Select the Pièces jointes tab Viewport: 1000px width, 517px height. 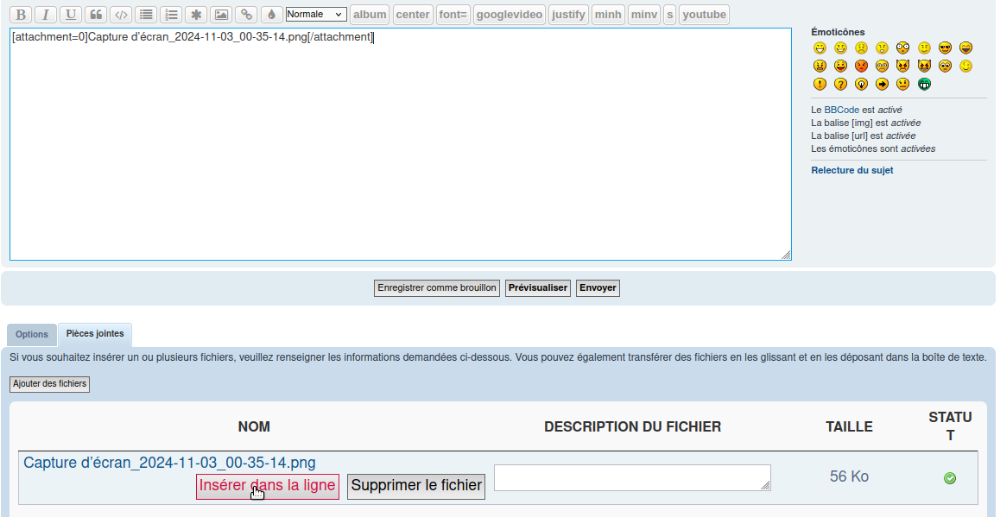pyautogui.click(x=95, y=334)
